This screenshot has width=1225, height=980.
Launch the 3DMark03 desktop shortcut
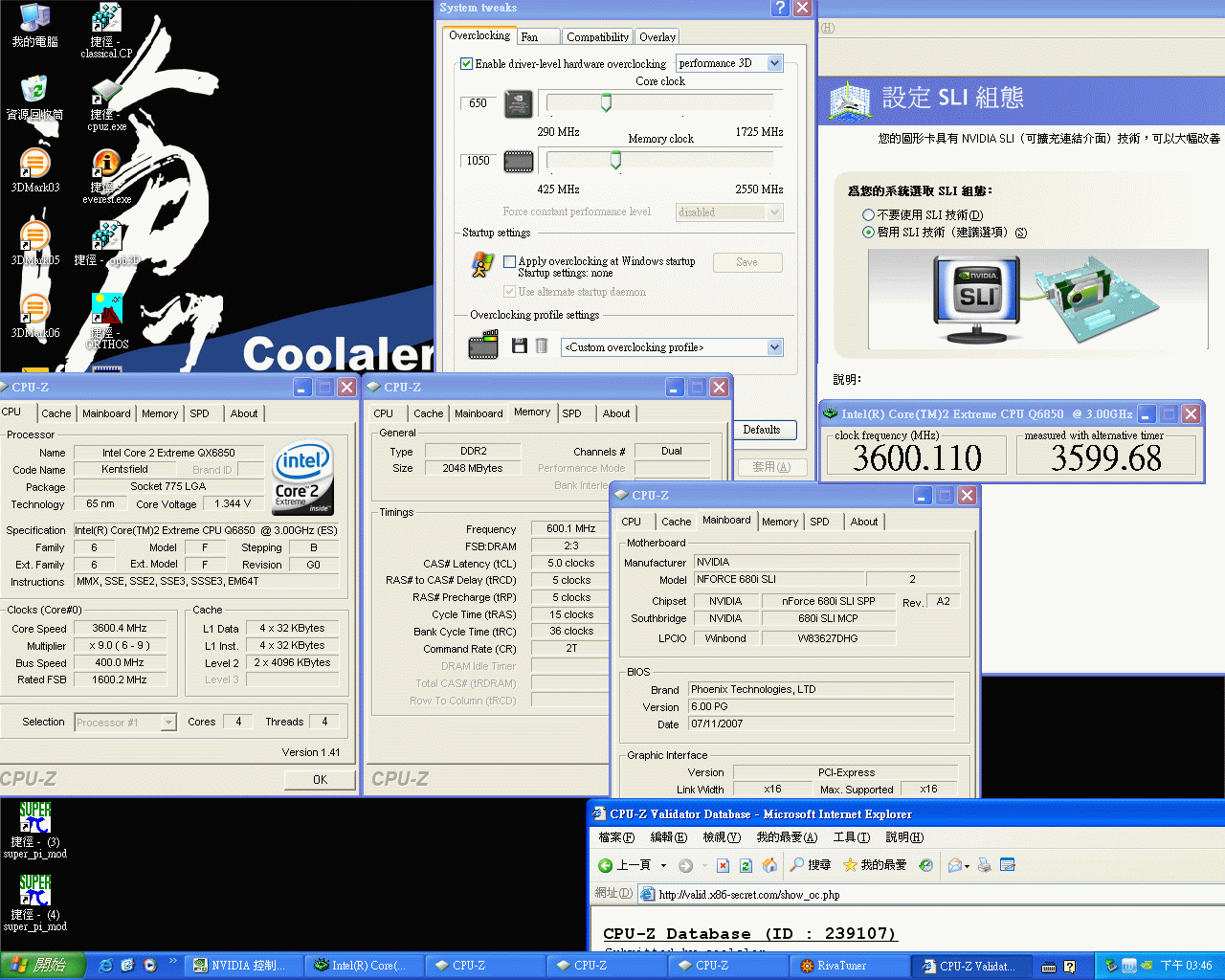35,171
